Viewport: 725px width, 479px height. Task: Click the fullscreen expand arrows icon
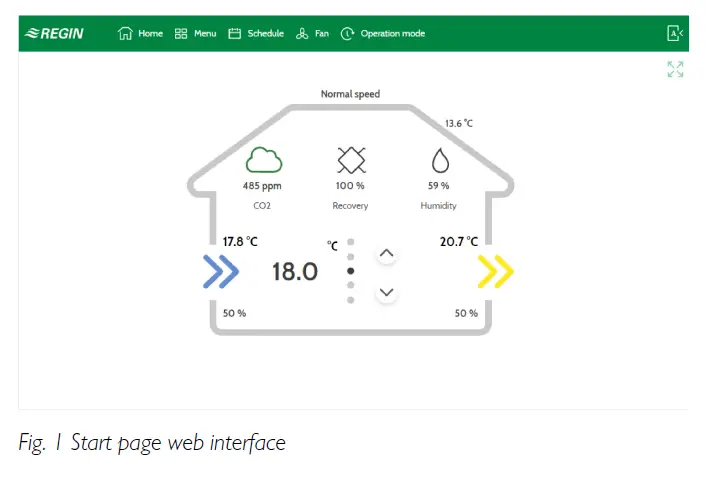click(x=675, y=69)
